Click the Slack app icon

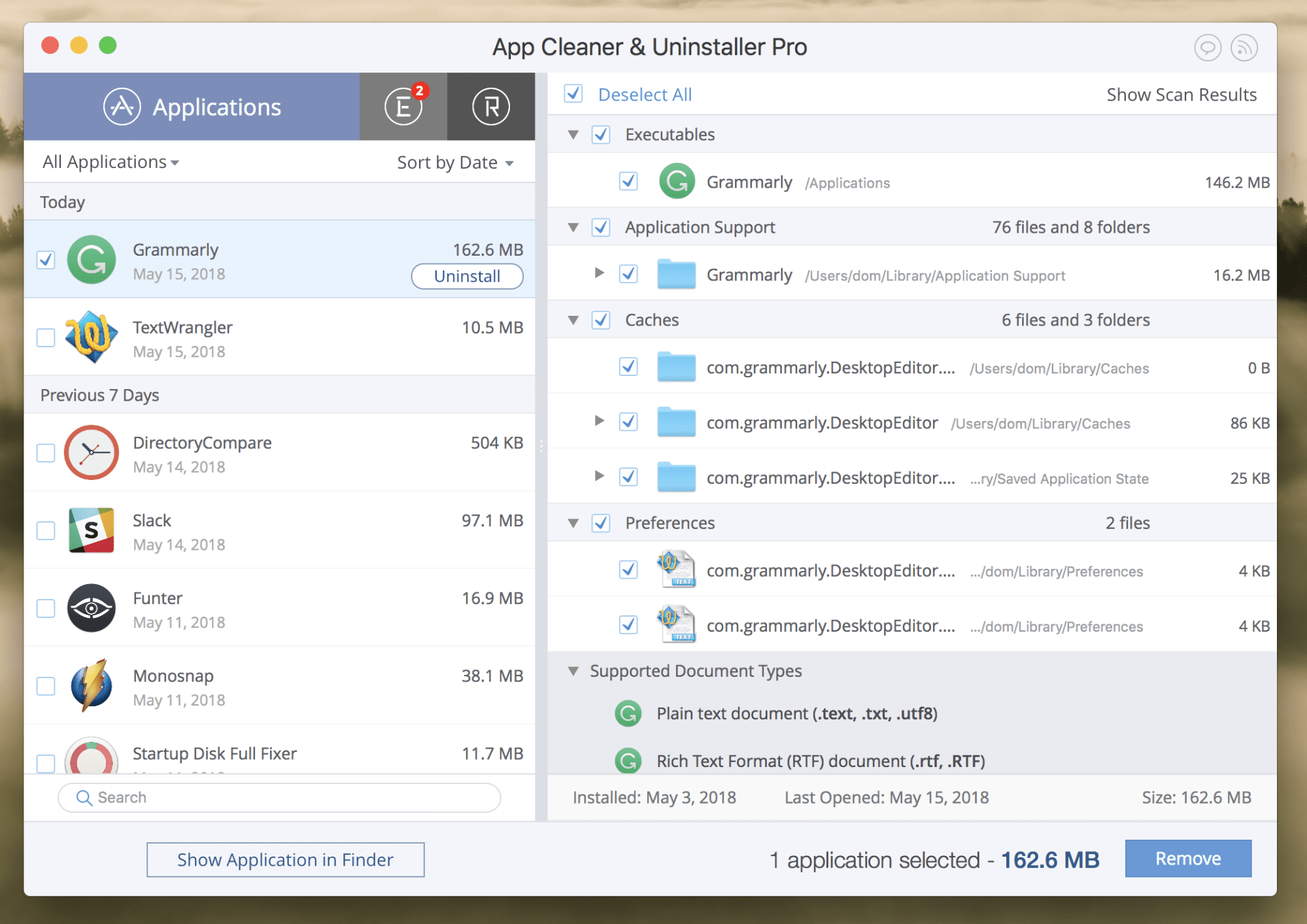coord(92,530)
